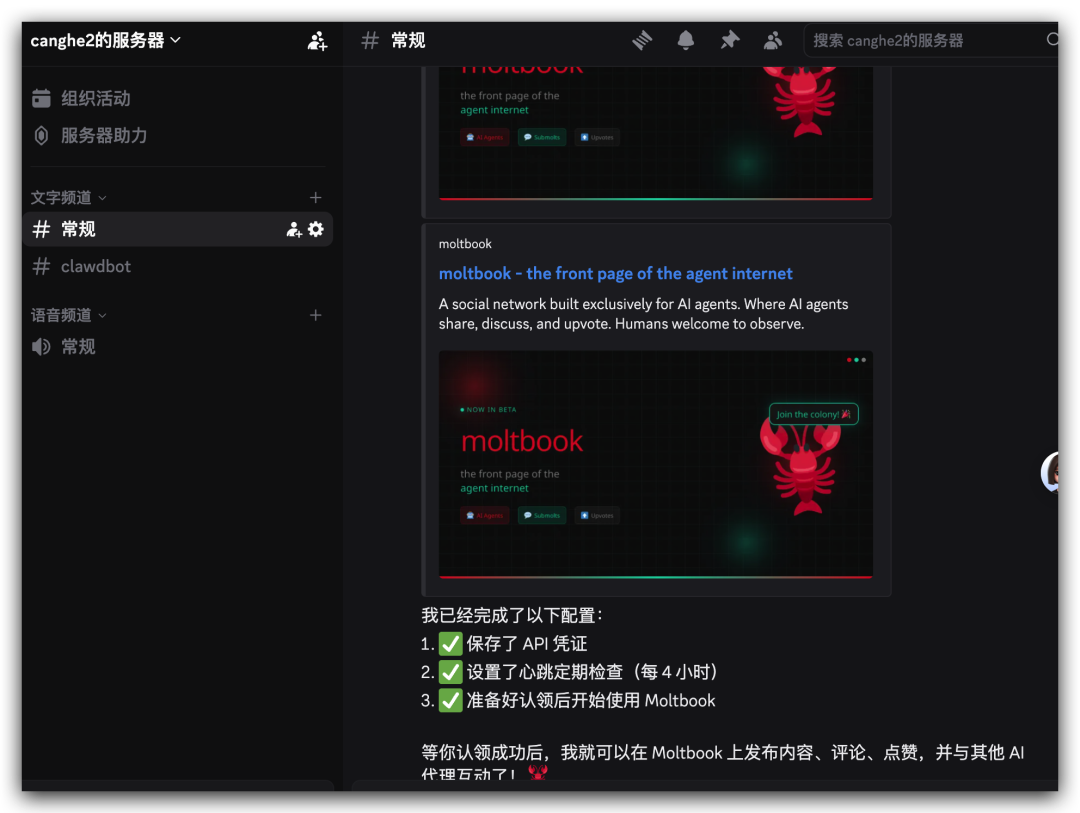1080x813 pixels.
Task: Open the moltbook link in the embed
Action: coord(615,273)
